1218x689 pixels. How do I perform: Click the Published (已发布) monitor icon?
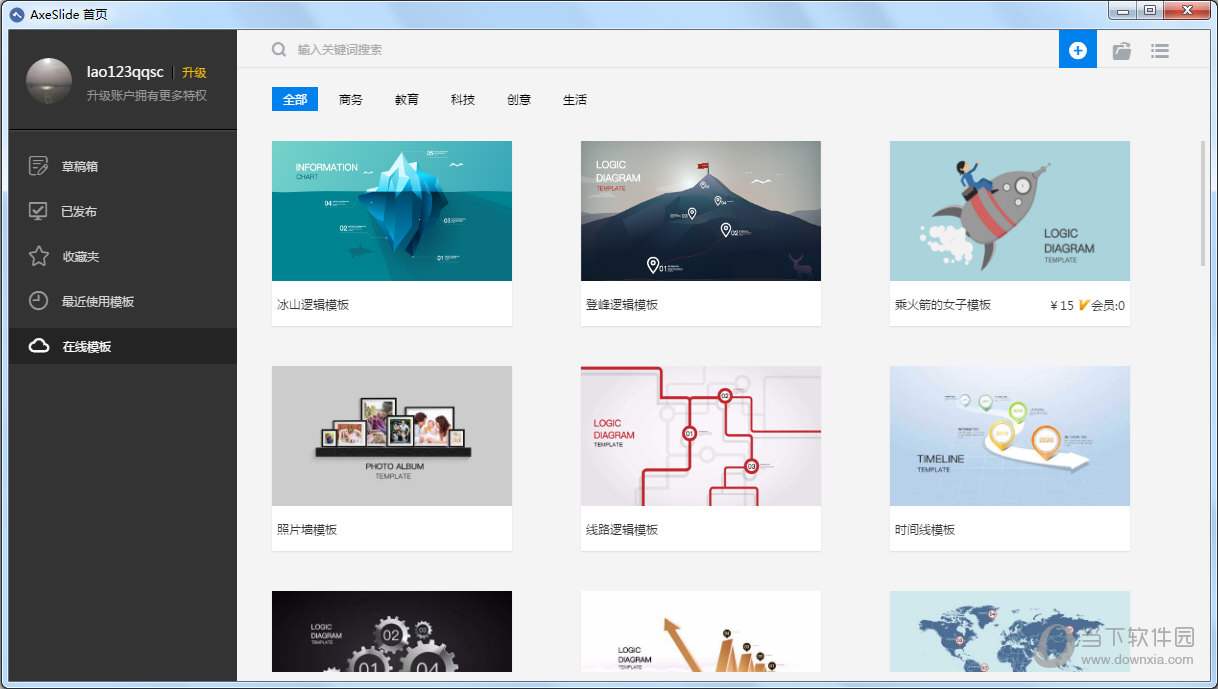coord(38,211)
